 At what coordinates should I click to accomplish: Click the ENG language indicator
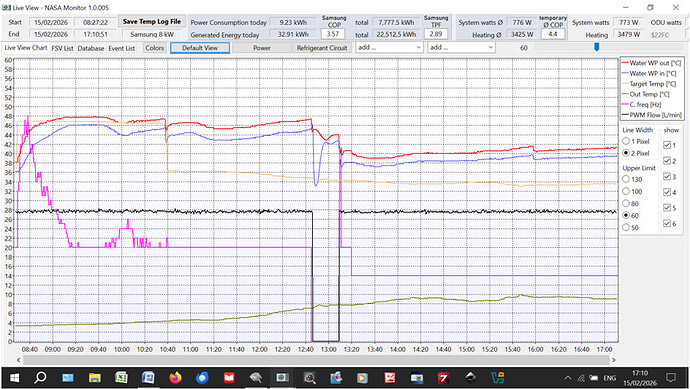[x=609, y=378]
